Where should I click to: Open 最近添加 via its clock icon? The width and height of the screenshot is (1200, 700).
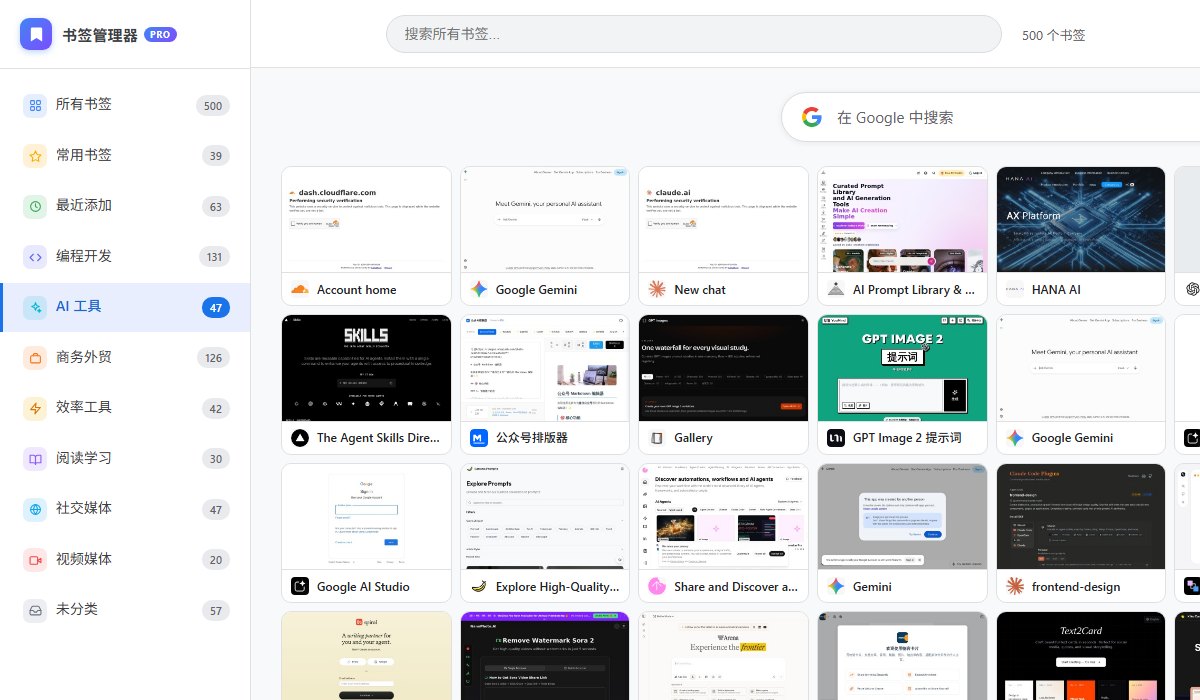click(x=35, y=205)
